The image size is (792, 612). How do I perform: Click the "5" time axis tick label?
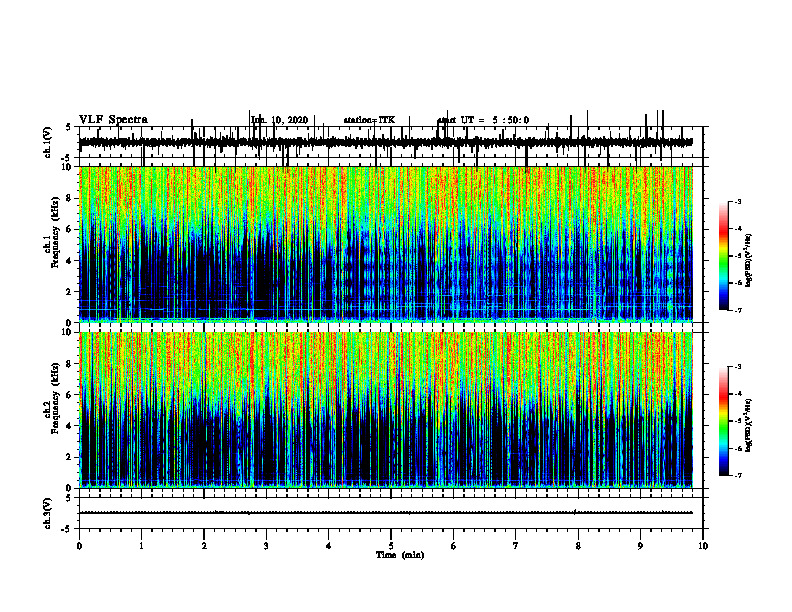point(391,546)
